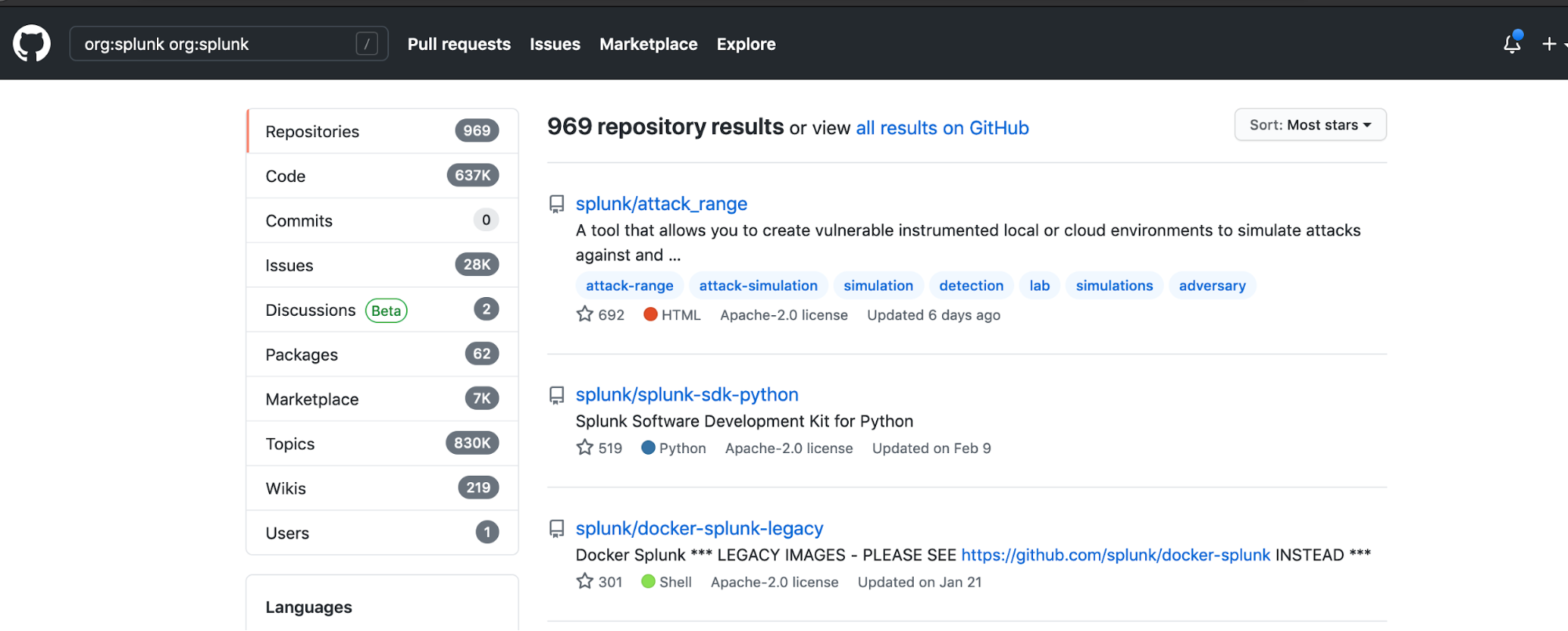Select the Issues filter in sidebar

(x=382, y=265)
